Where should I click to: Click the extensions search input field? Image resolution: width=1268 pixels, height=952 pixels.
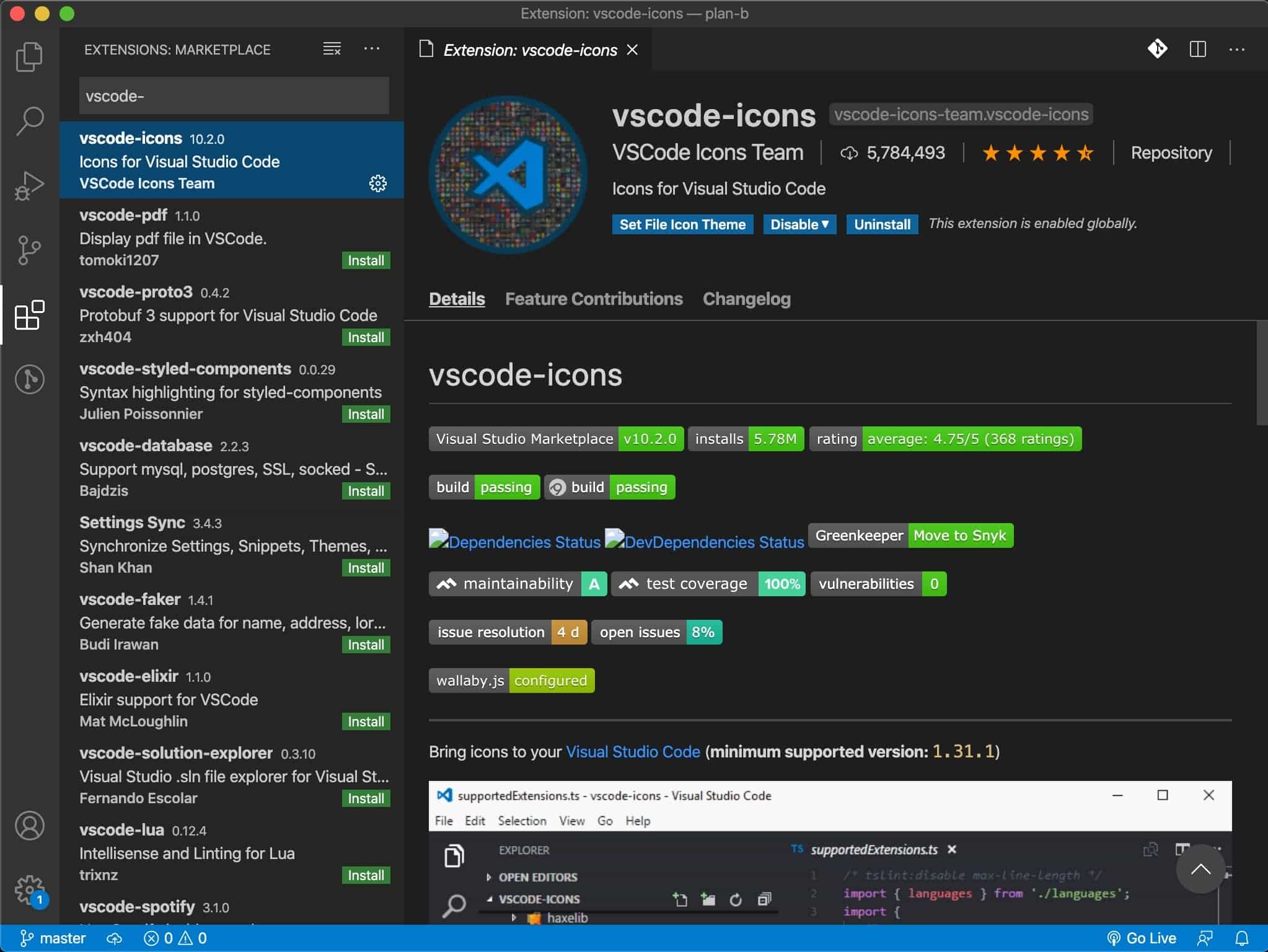[x=234, y=96]
